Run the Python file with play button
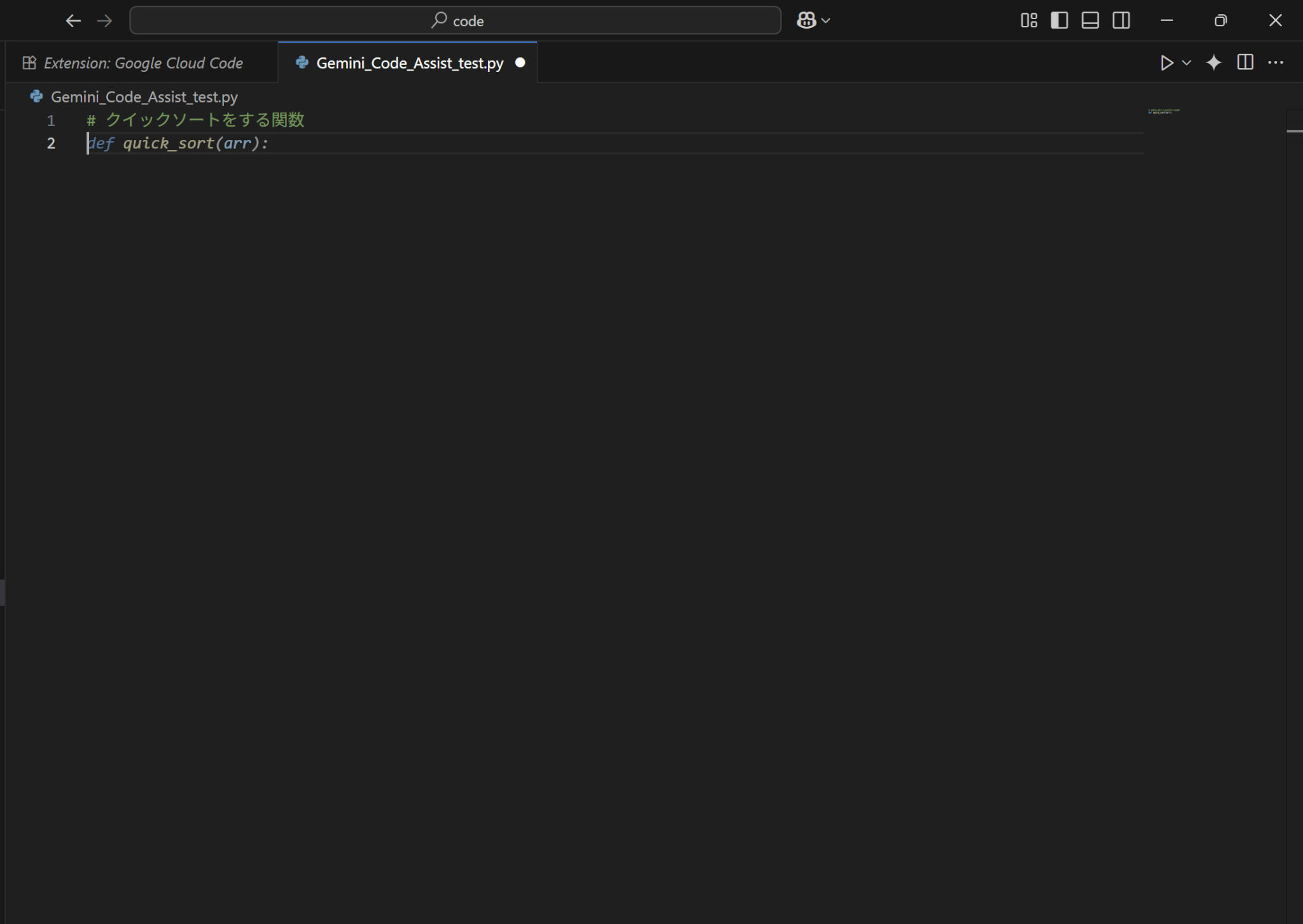Image resolution: width=1303 pixels, height=924 pixels. pyautogui.click(x=1167, y=62)
